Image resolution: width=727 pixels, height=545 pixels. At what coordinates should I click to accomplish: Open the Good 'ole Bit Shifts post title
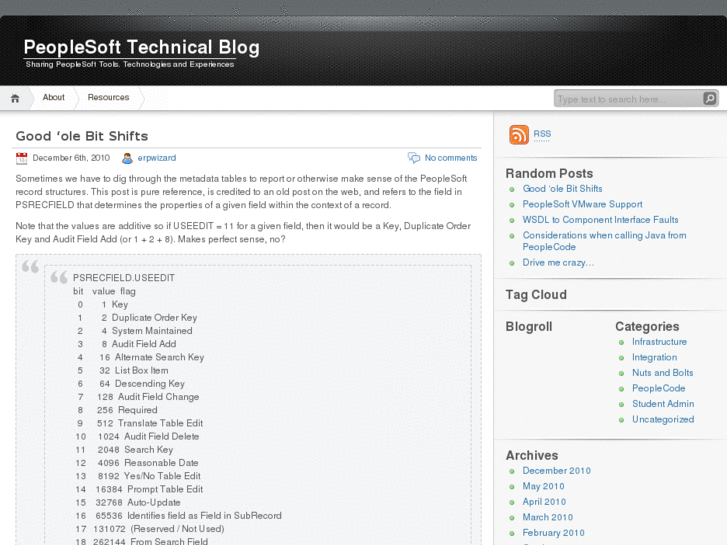click(82, 136)
